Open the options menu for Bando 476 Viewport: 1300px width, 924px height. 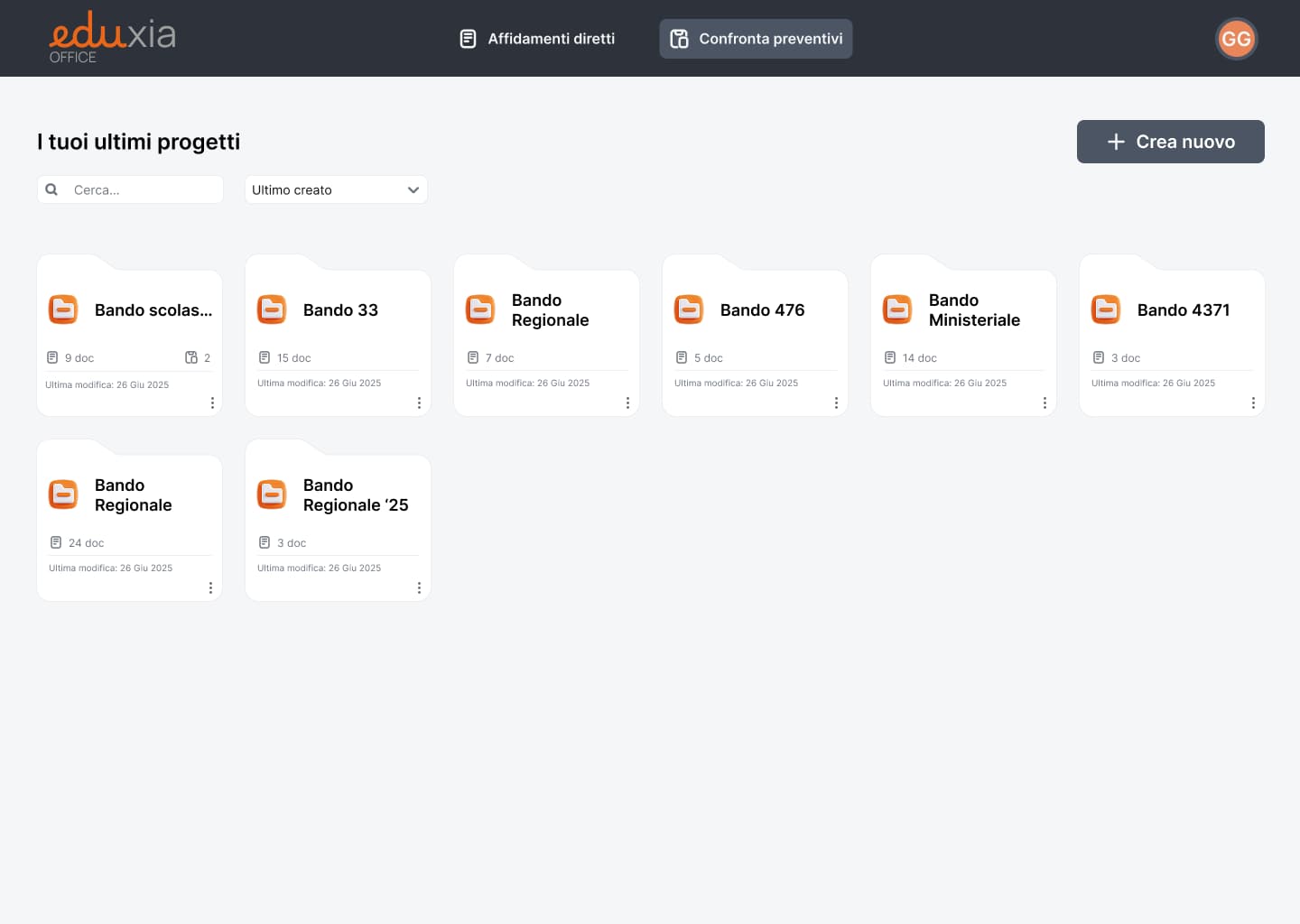click(836, 403)
